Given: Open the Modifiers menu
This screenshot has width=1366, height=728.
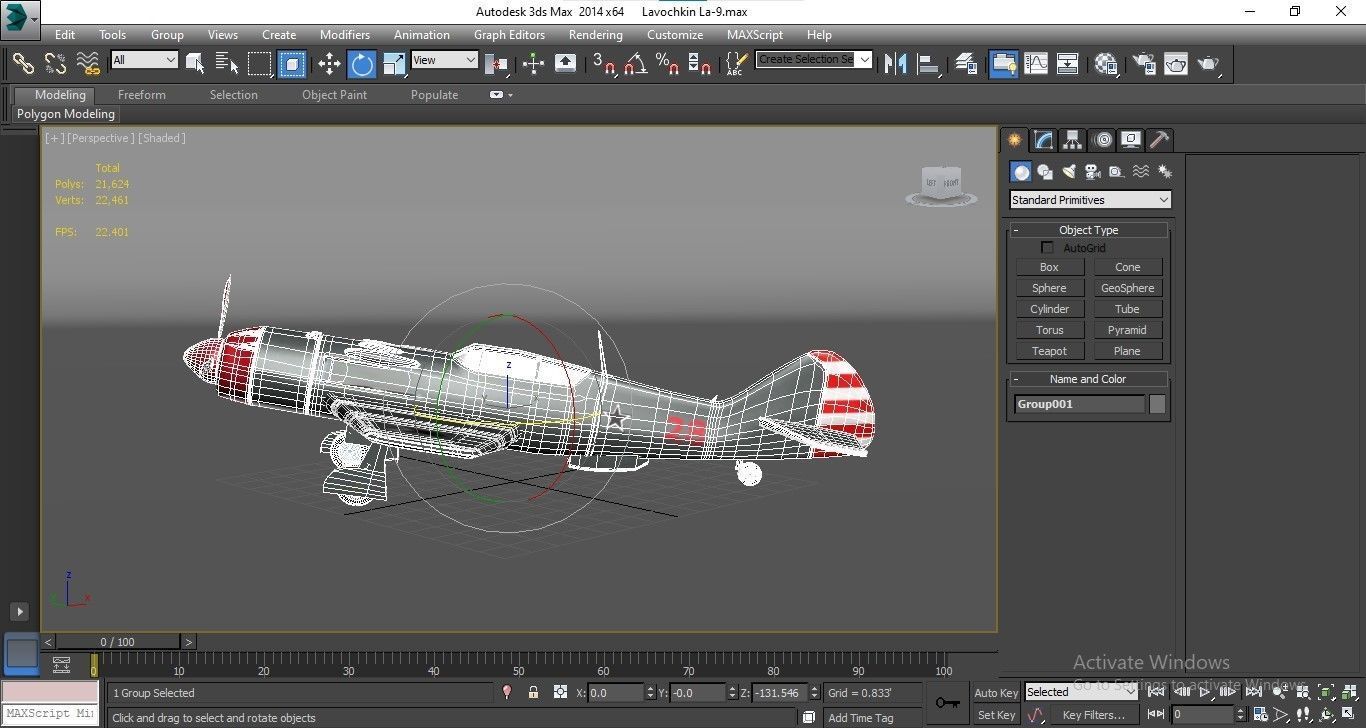Looking at the screenshot, I should (x=345, y=34).
